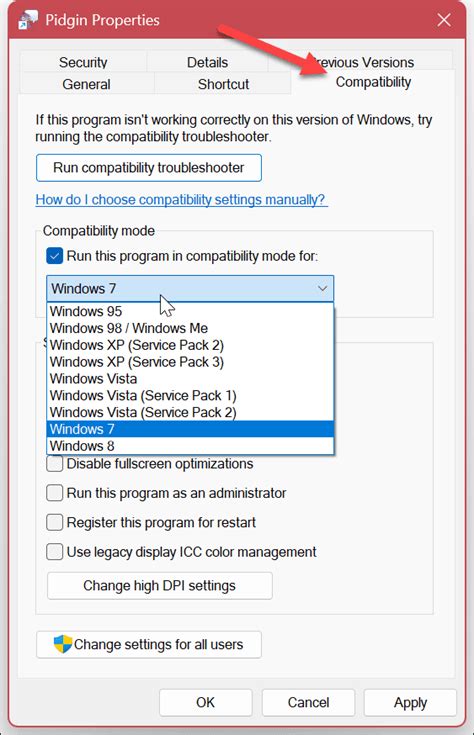Open the Shortcut tab
474x735 pixels.
(223, 84)
